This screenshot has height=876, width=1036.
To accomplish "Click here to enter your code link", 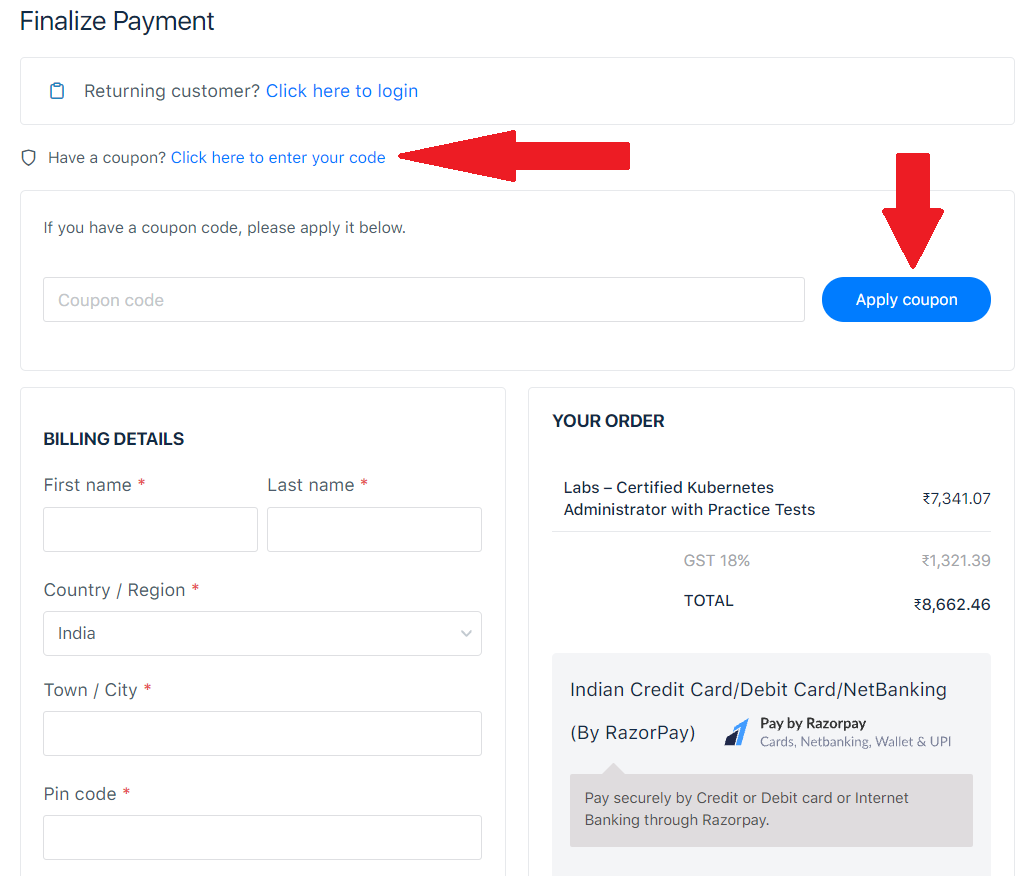I will 278,157.
